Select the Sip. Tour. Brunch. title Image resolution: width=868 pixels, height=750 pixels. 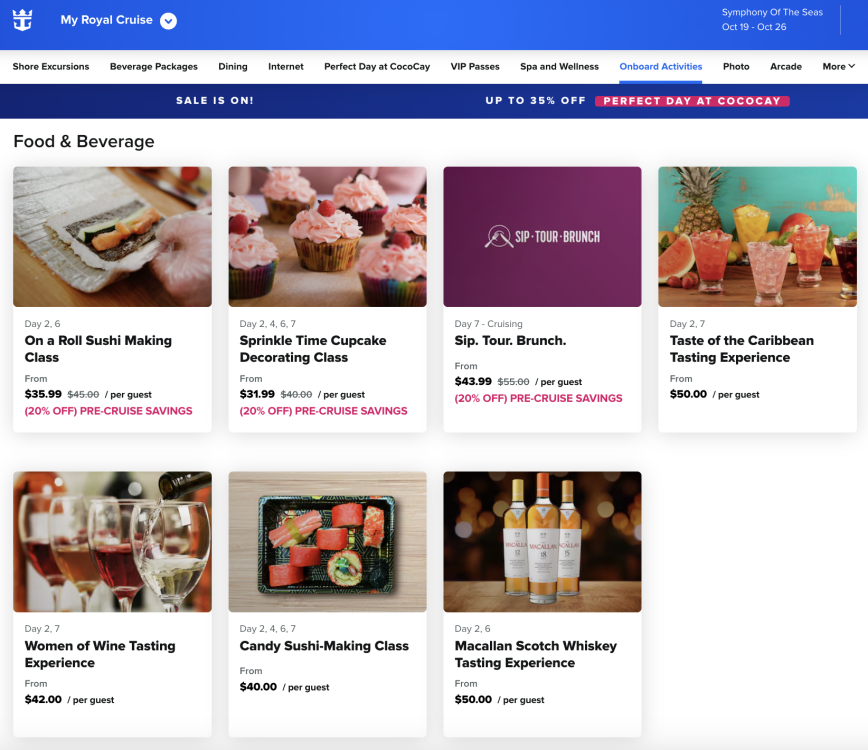coord(510,340)
